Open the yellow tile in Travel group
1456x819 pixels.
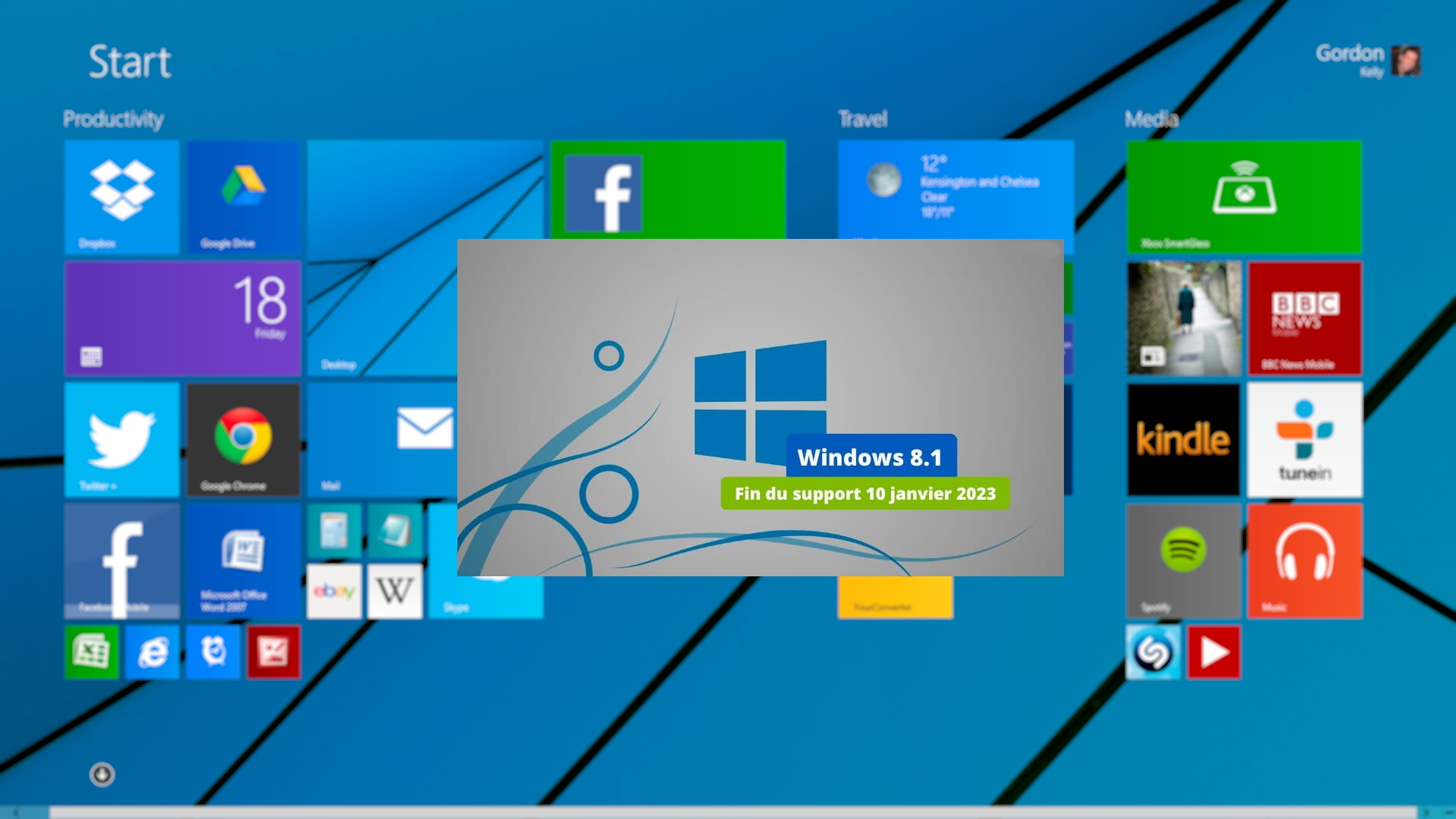(x=896, y=598)
